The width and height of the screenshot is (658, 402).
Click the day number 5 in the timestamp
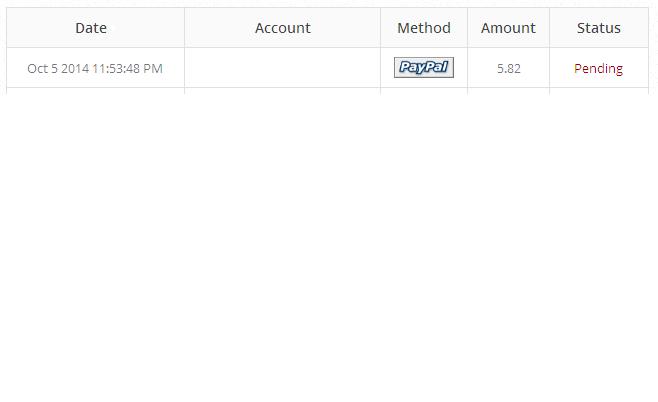[55, 69]
